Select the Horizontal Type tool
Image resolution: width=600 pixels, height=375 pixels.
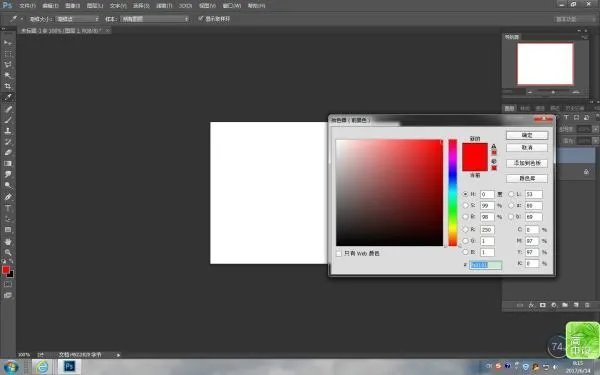8,208
